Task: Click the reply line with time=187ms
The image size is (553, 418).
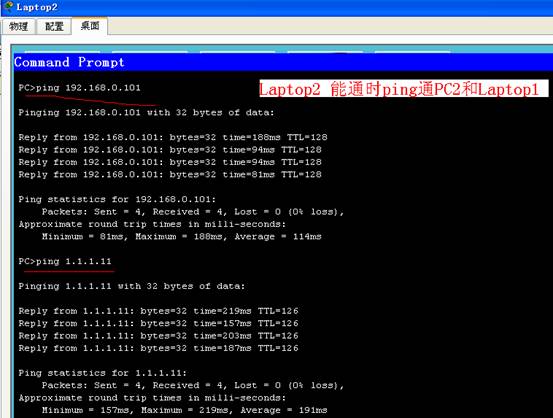Action: [158, 348]
